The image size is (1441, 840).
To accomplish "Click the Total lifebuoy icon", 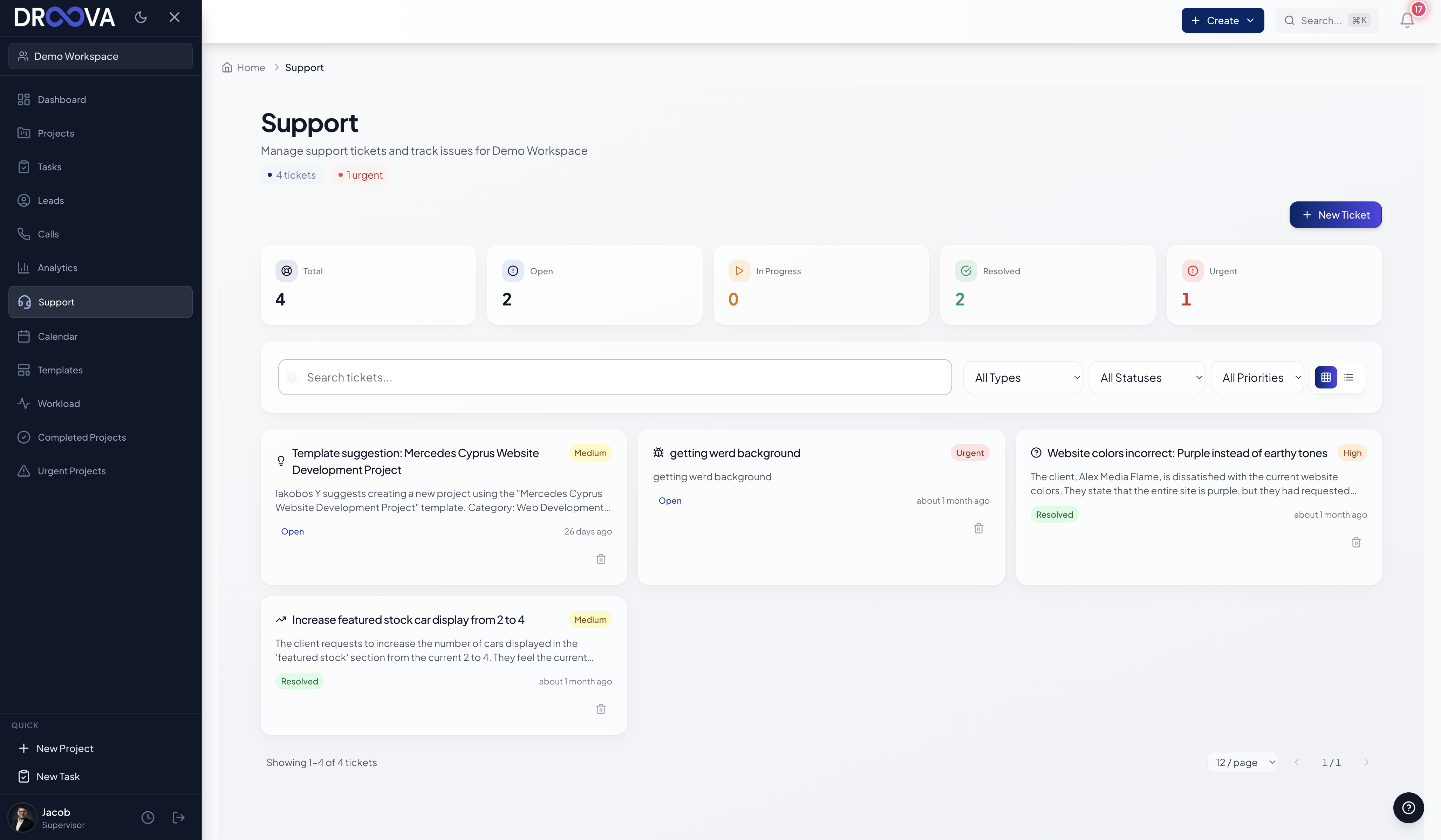I will pyautogui.click(x=287, y=271).
